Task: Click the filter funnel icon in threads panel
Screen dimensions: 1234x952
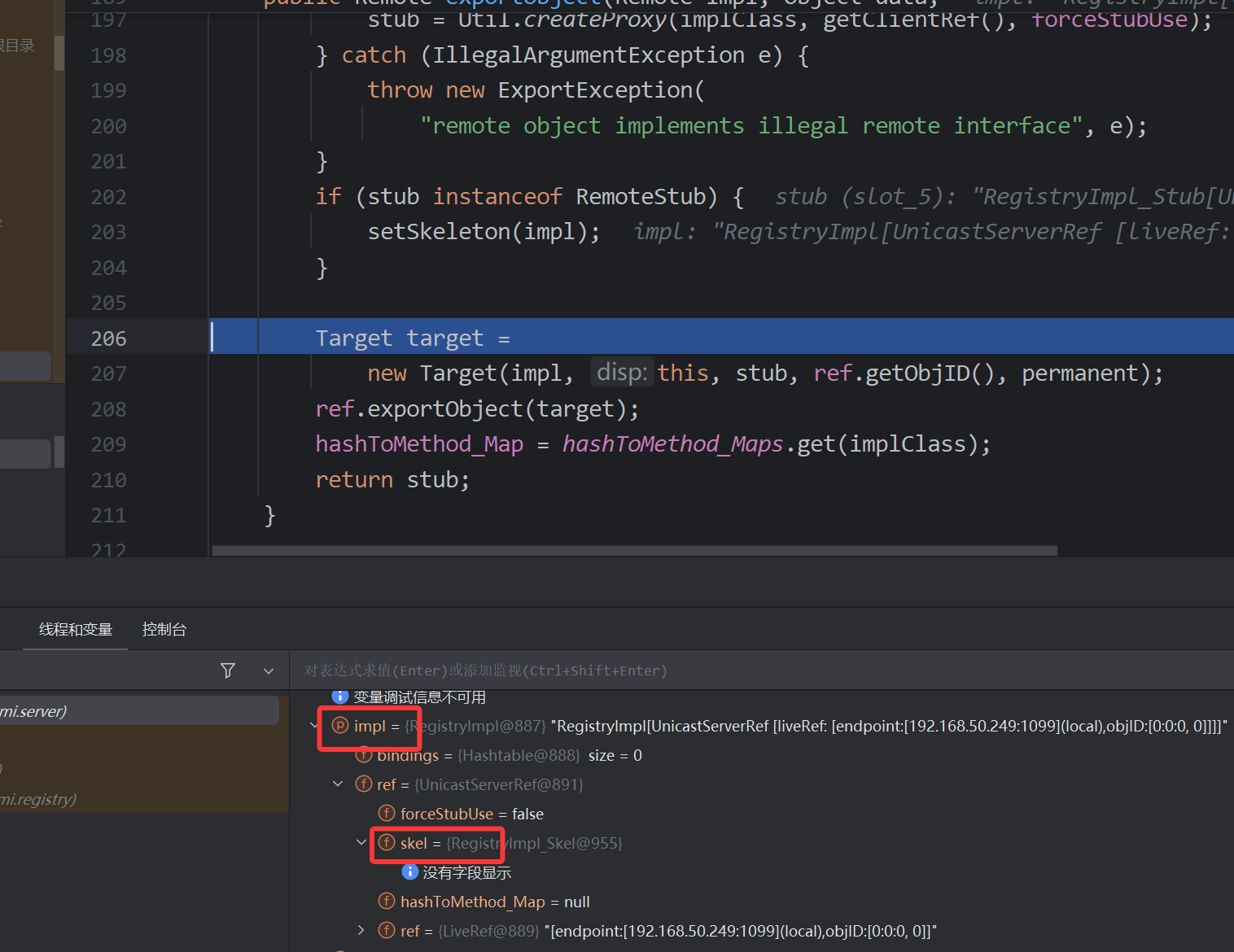Action: (x=228, y=670)
